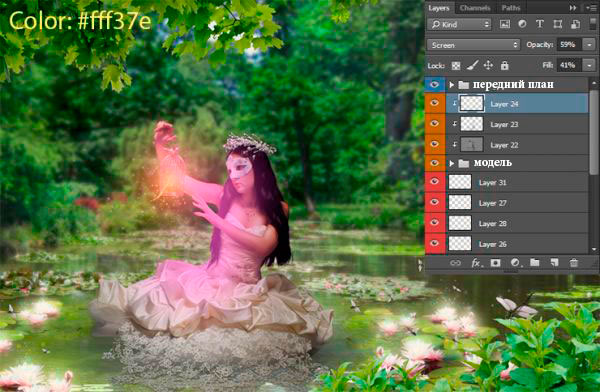The height and width of the screenshot is (392, 600).
Task: Click the 'модель' group name
Action: click(x=492, y=163)
